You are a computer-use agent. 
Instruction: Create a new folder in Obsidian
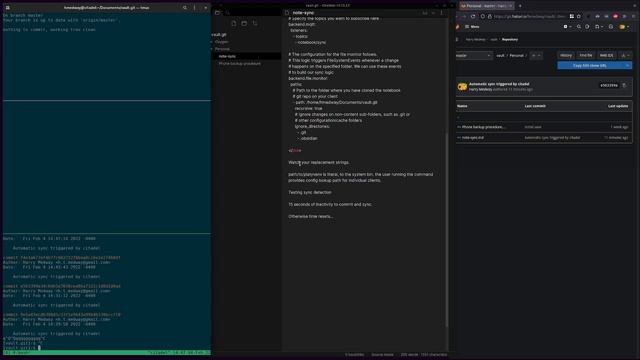click(x=244, y=23)
